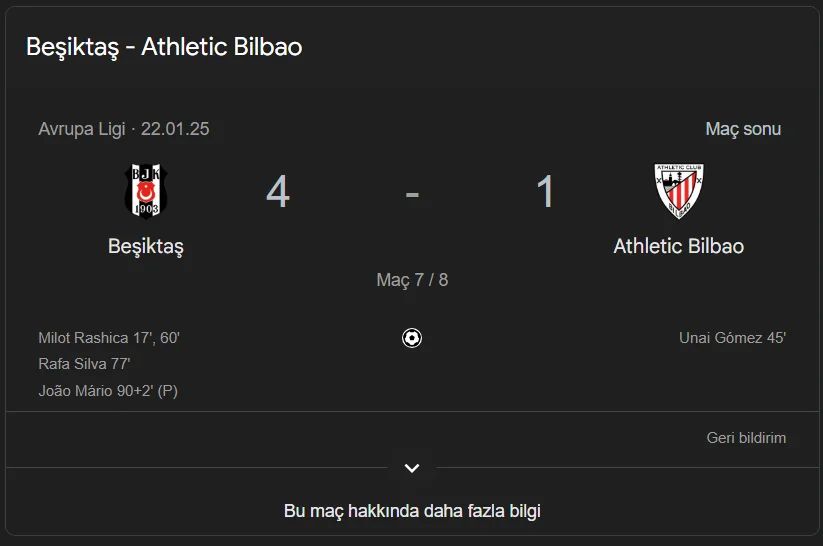Click the 22.01.25 match date

(175, 129)
